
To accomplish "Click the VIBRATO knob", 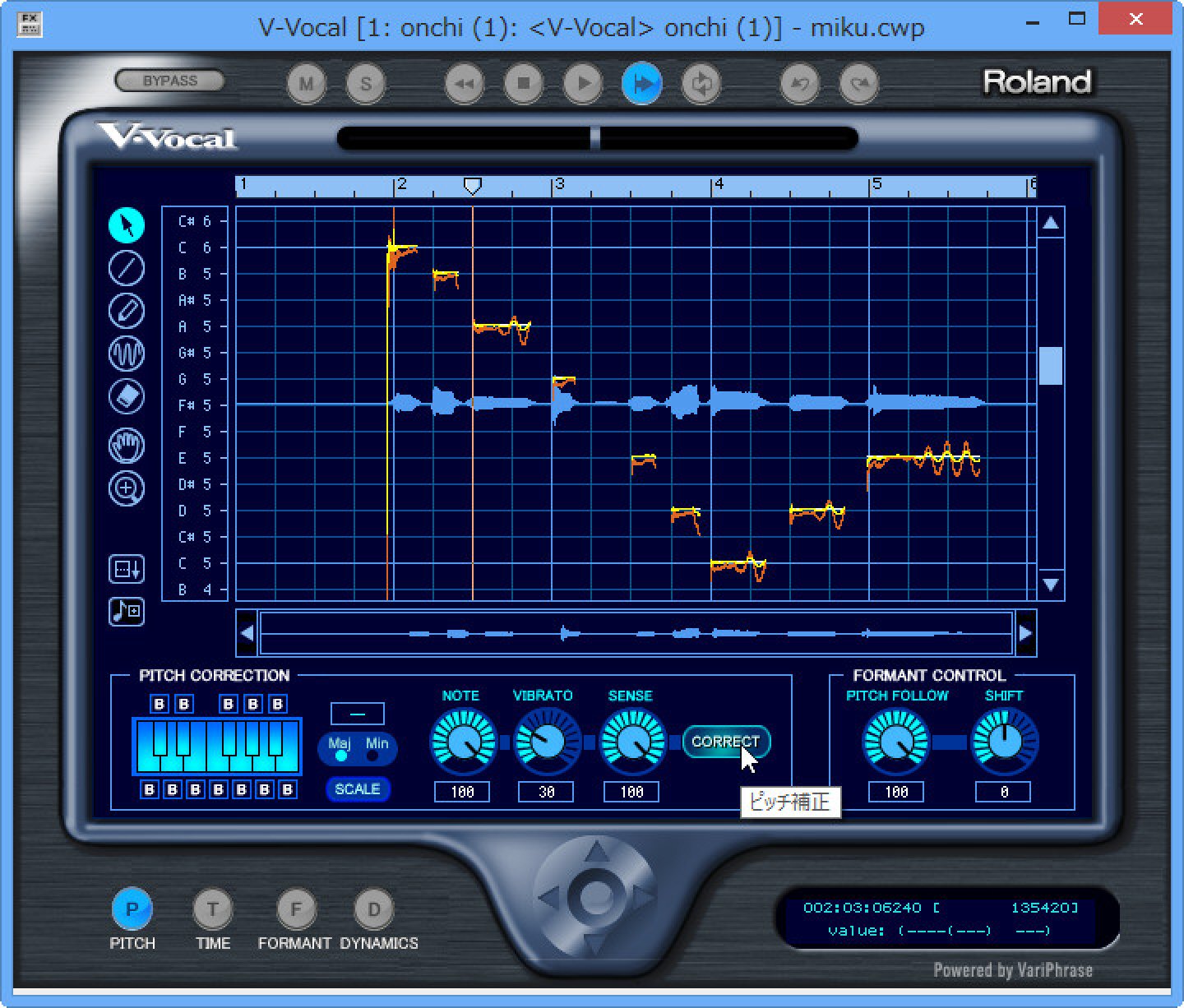I will coord(547,742).
